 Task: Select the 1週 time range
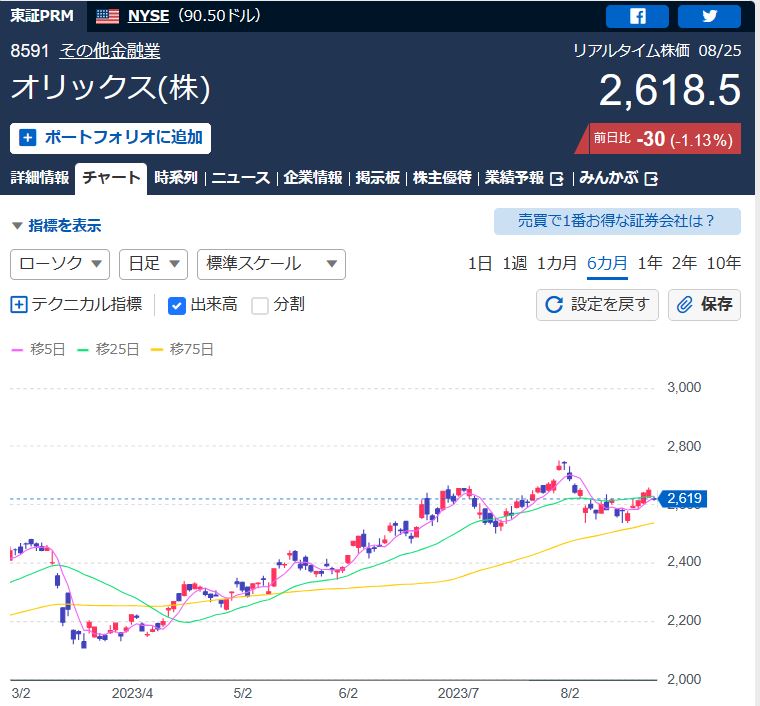click(x=514, y=264)
